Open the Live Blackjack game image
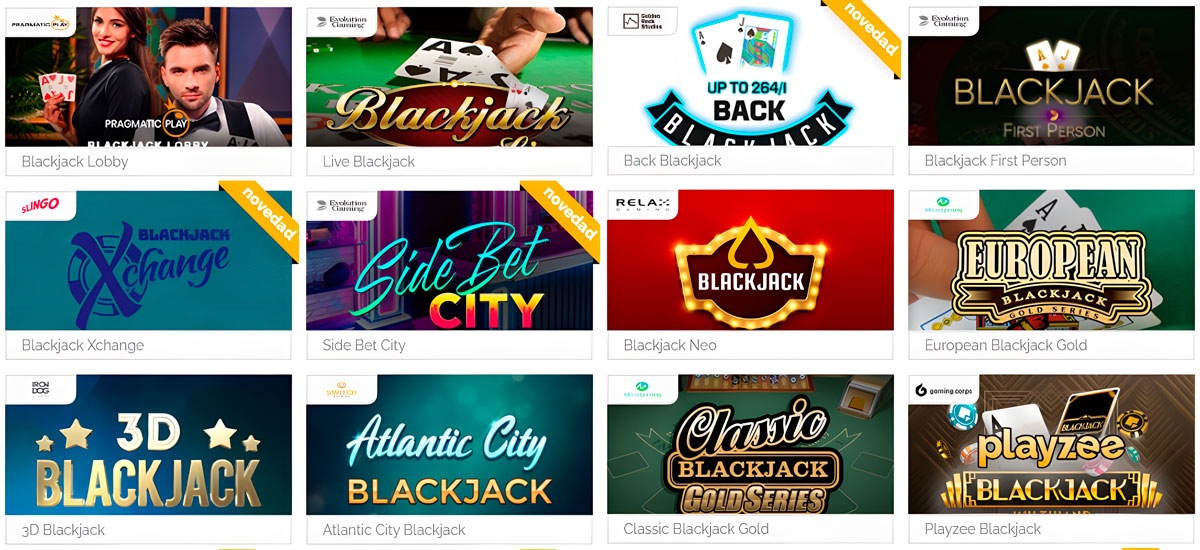The width and height of the screenshot is (1200, 550). [449, 77]
